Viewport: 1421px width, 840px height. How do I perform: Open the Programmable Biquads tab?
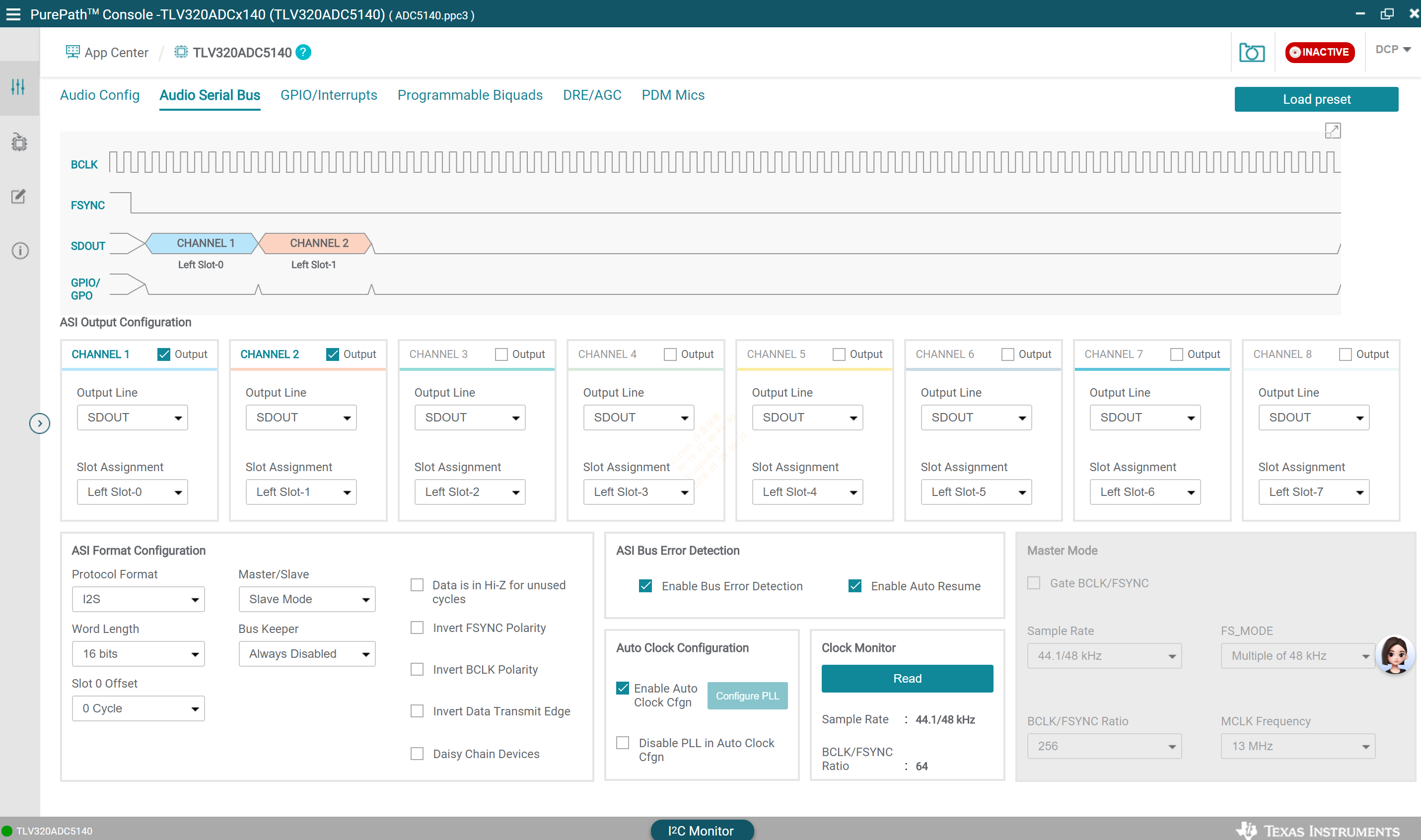tap(470, 95)
